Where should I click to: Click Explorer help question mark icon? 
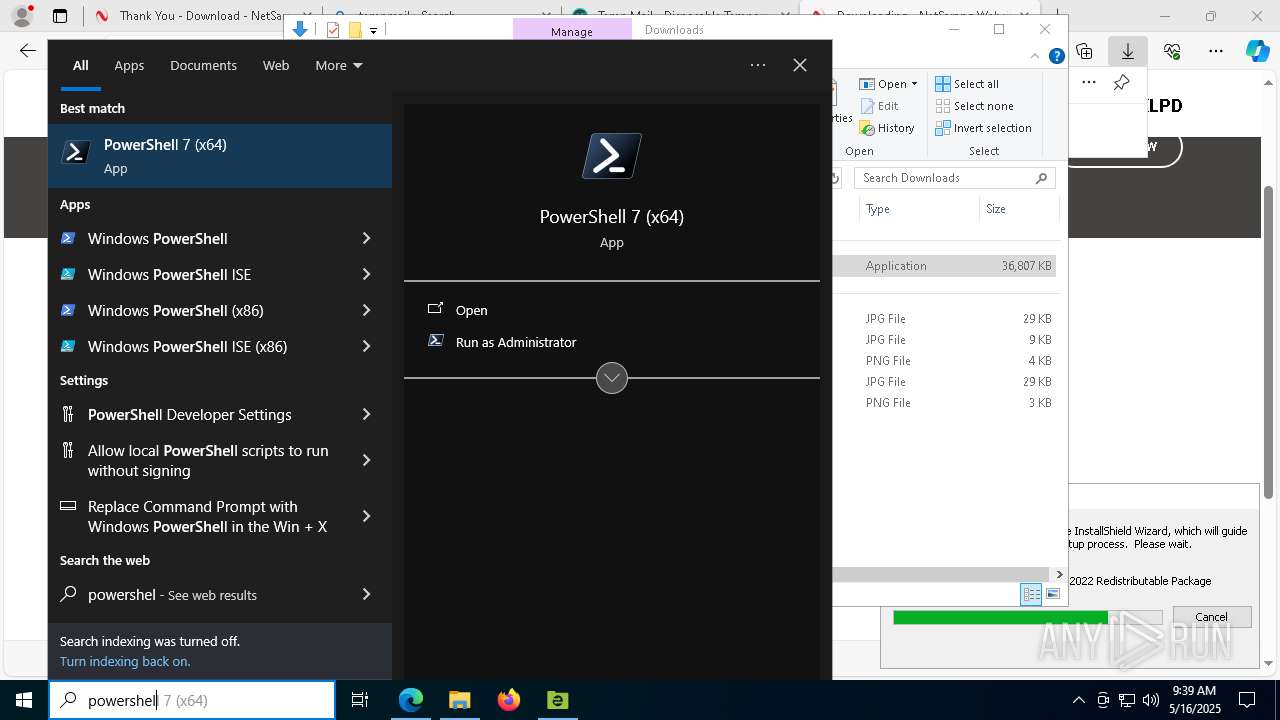pos(1056,56)
